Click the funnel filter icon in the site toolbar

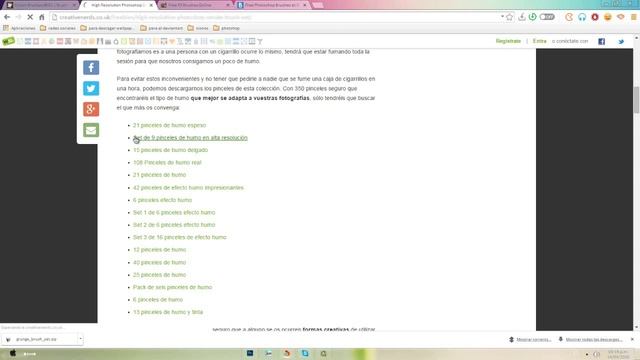260,41
